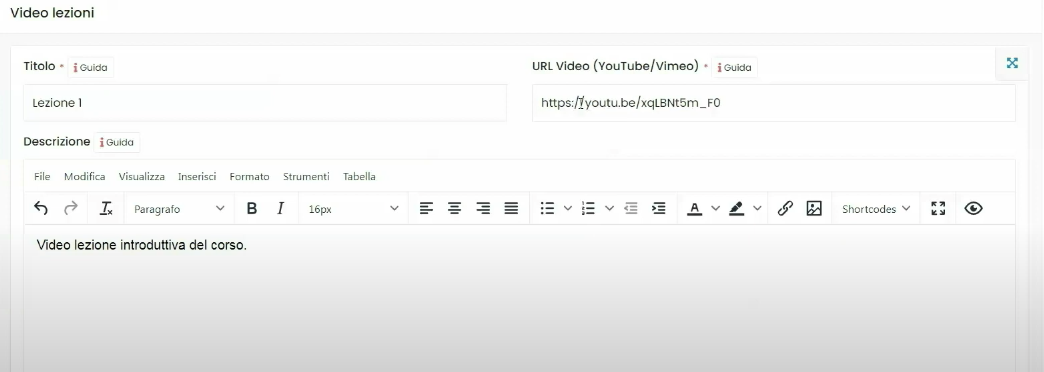
Task: Open the Shortcodes dropdown
Action: 876,209
